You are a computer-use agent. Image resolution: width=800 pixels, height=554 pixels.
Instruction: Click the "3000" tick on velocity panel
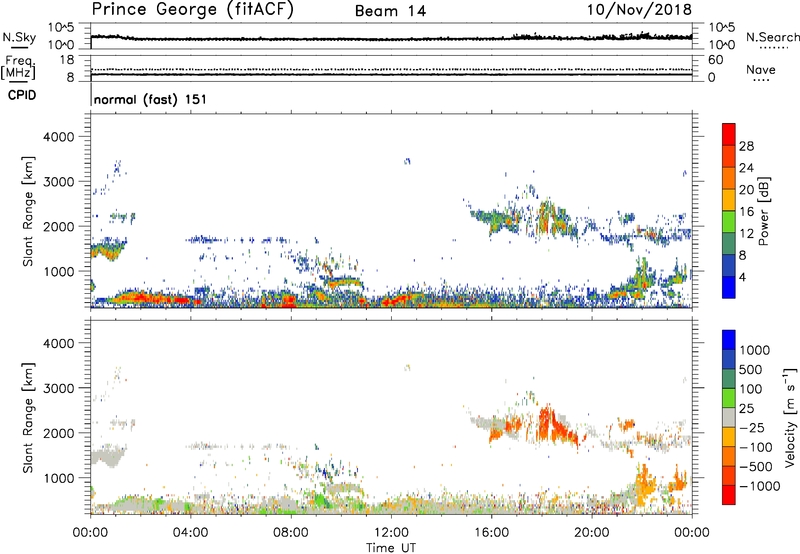(59, 388)
